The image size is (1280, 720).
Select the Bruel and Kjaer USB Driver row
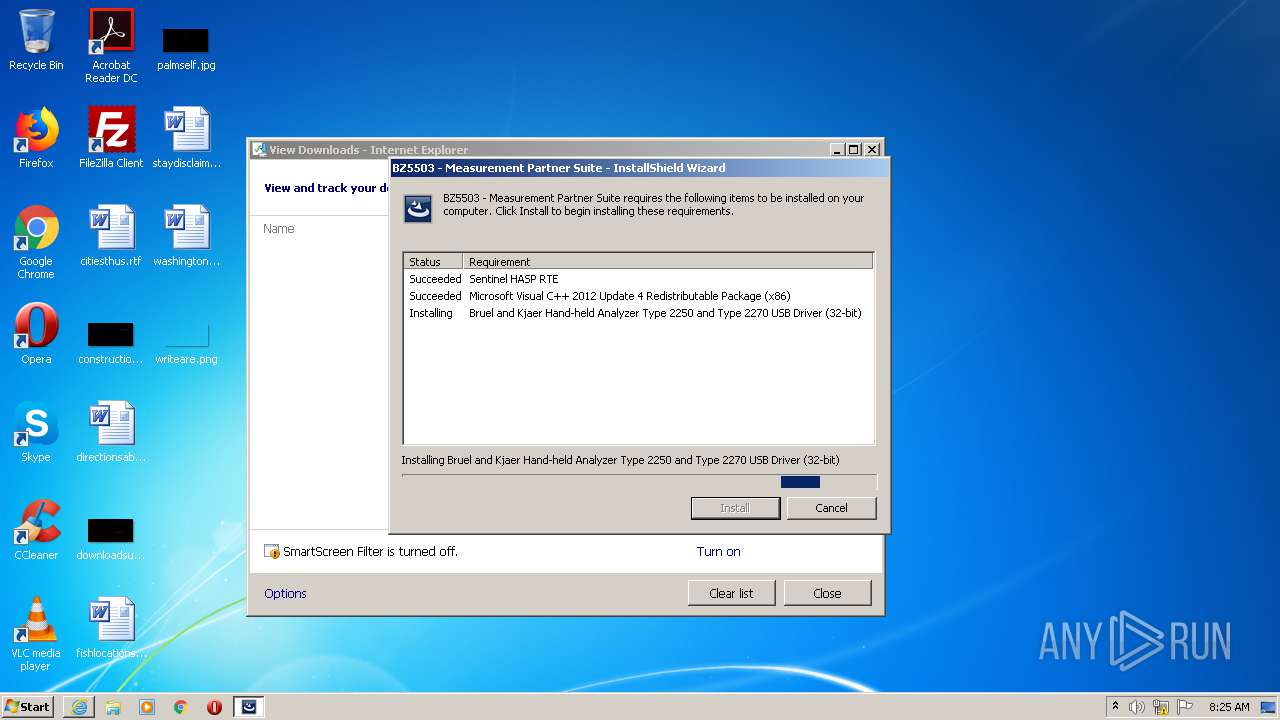[638, 313]
